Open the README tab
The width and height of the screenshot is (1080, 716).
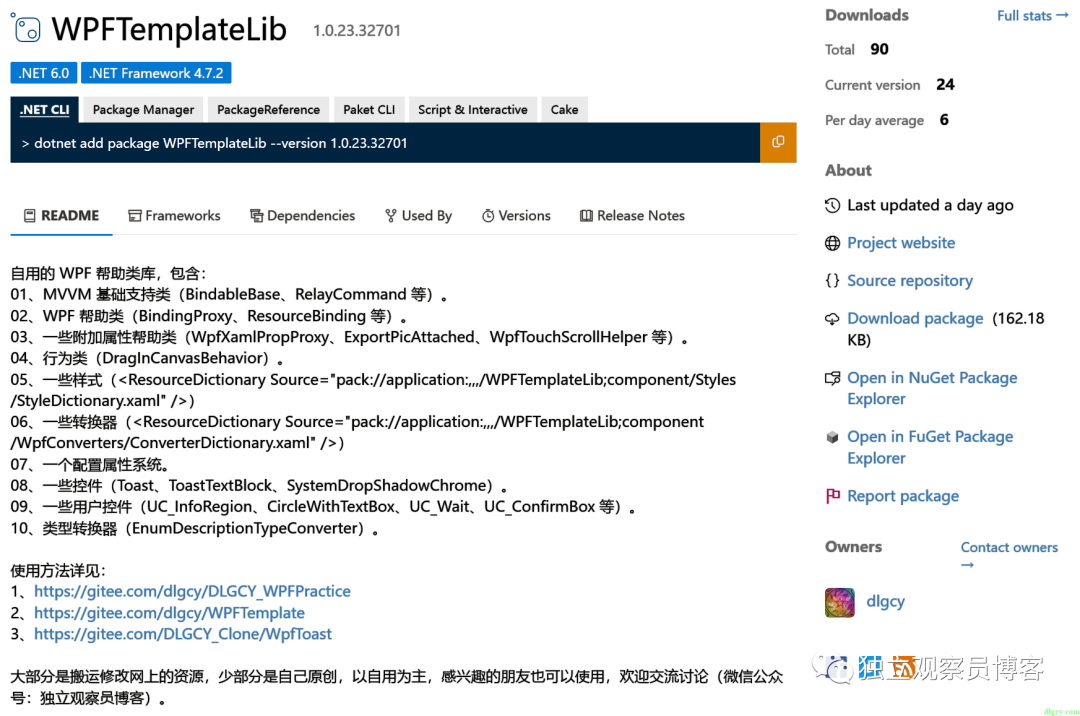point(61,215)
